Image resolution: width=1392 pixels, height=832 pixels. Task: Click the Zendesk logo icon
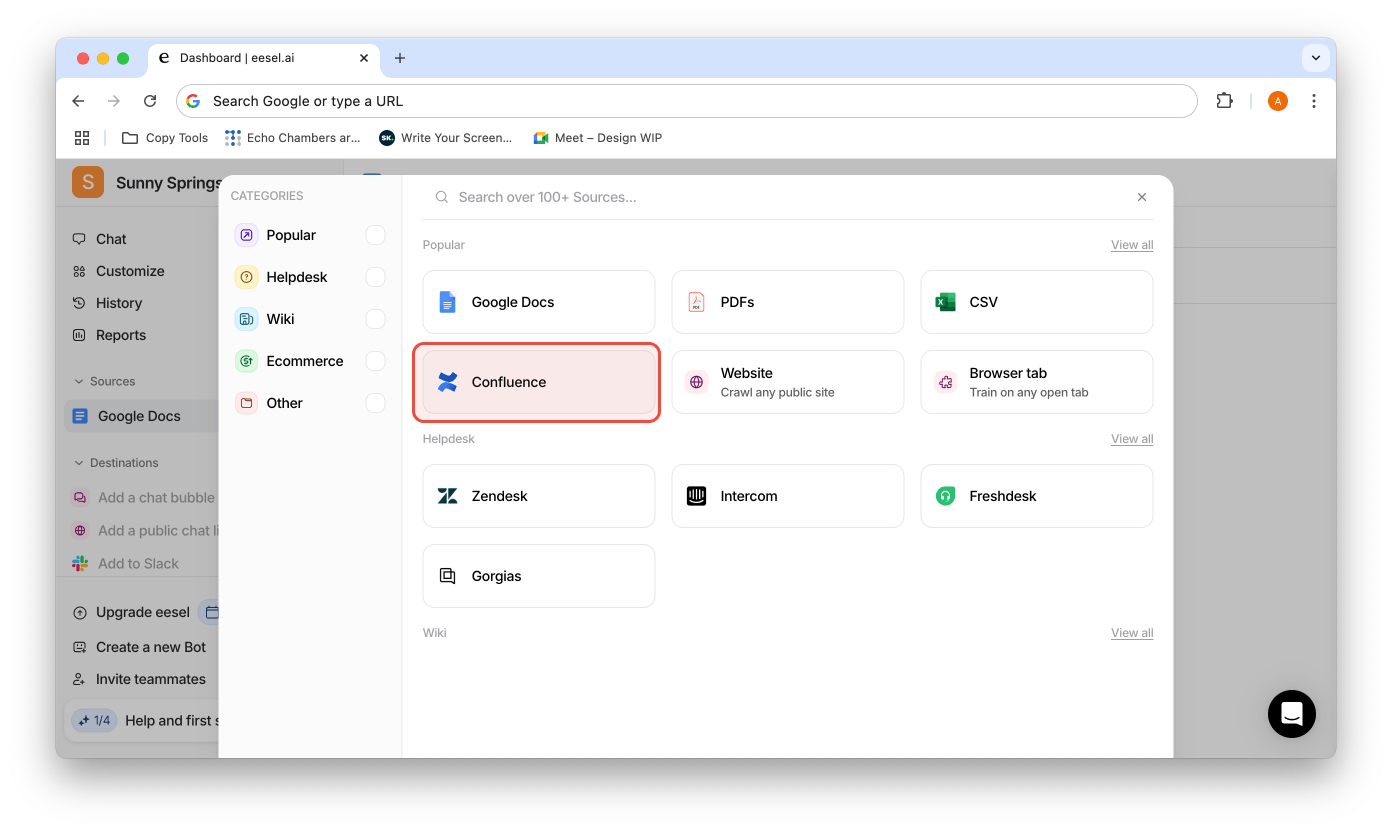coord(448,496)
